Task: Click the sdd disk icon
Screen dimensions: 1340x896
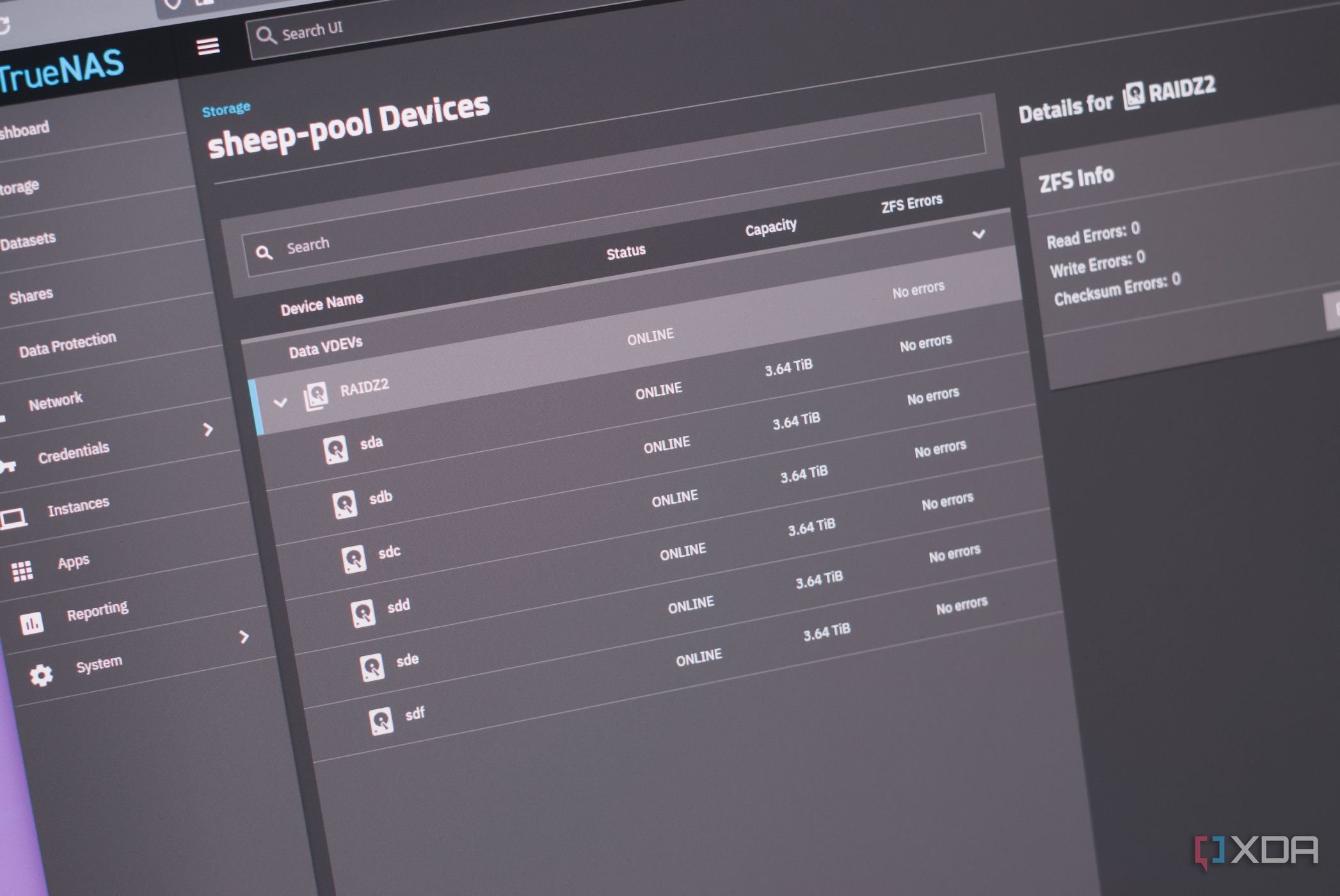Action: (363, 613)
